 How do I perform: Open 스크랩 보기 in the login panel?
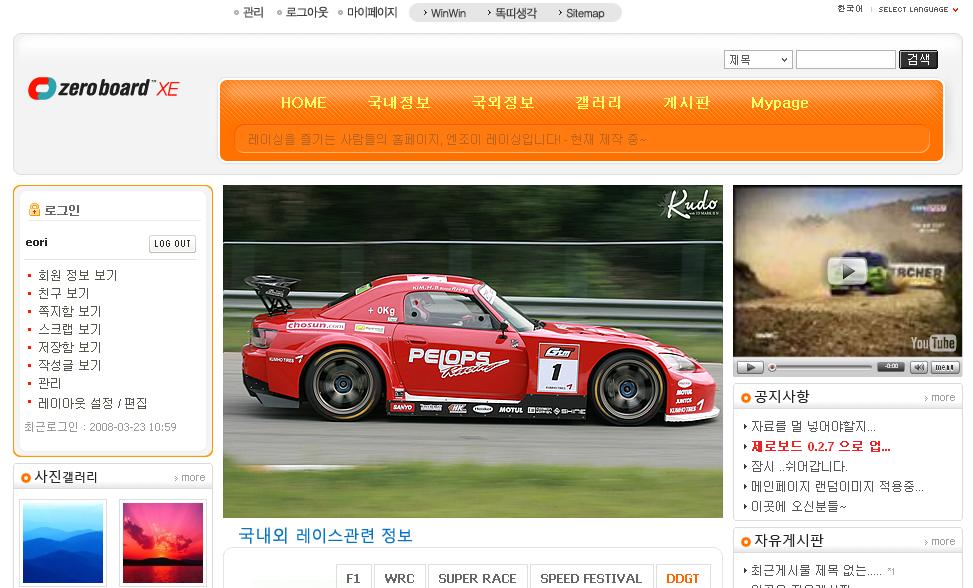[70, 329]
